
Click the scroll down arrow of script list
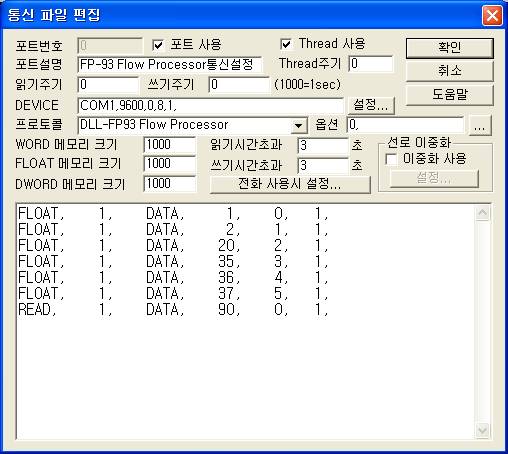click(482, 430)
